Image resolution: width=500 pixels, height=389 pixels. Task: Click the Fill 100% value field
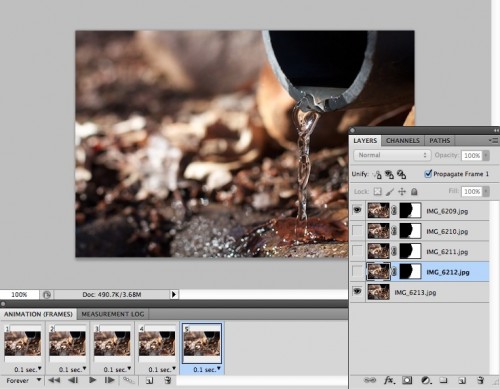[472, 191]
